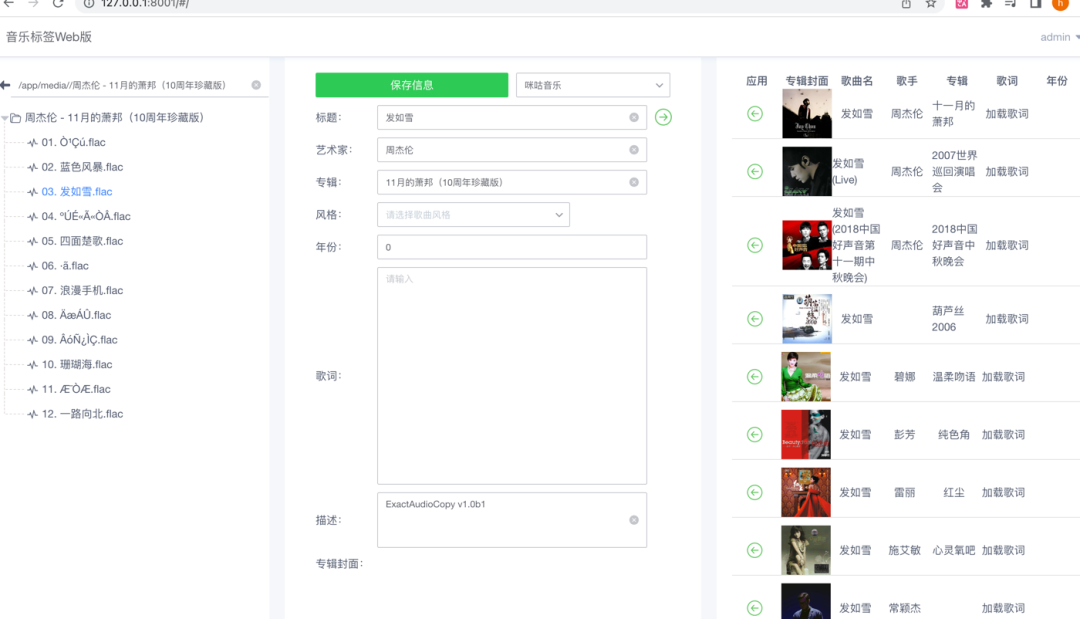Reload the page with the browser refresh icon
The height and width of the screenshot is (619, 1080).
pos(58,3)
